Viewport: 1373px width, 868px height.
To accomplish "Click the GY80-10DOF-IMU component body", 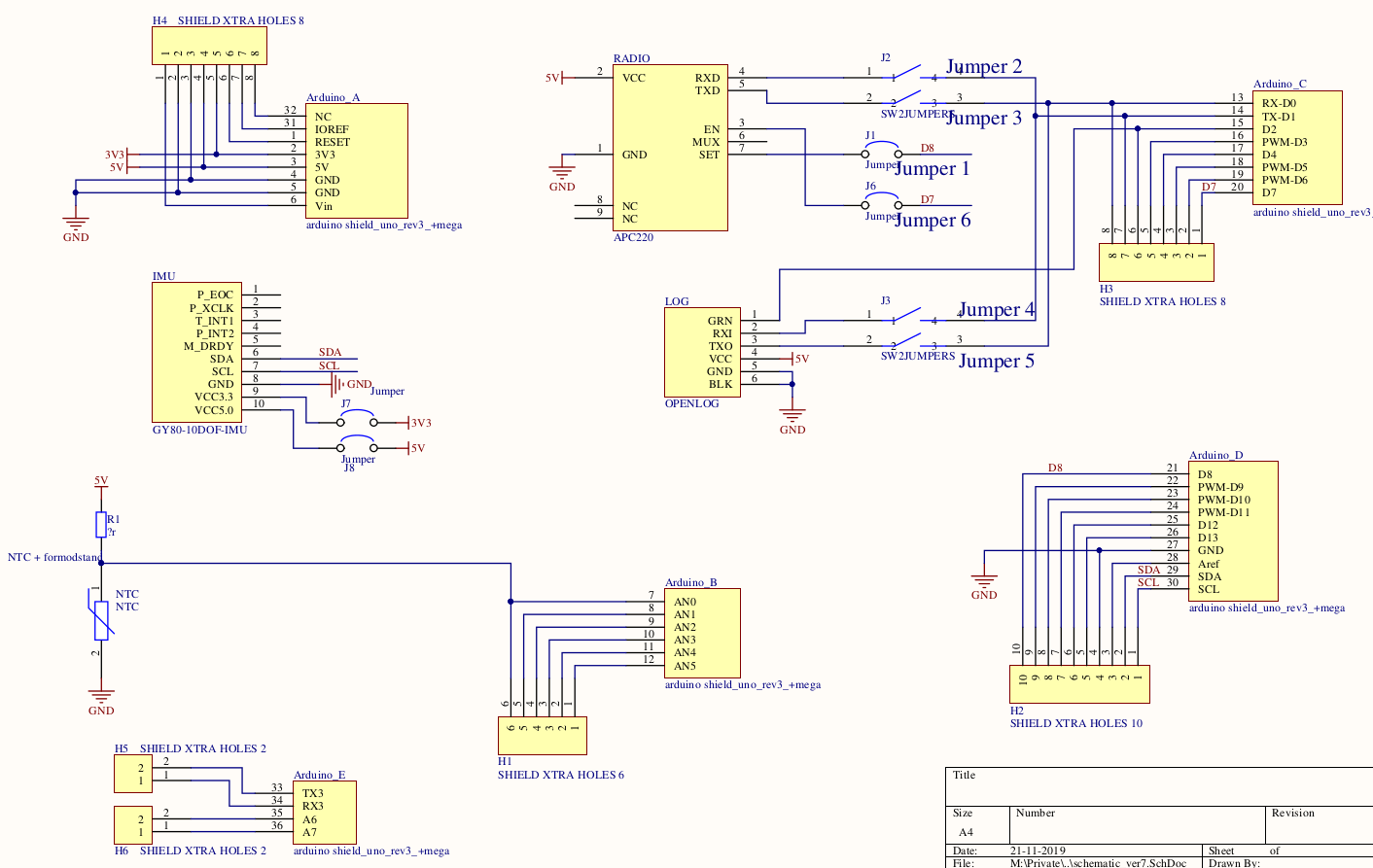I will tap(196, 352).
